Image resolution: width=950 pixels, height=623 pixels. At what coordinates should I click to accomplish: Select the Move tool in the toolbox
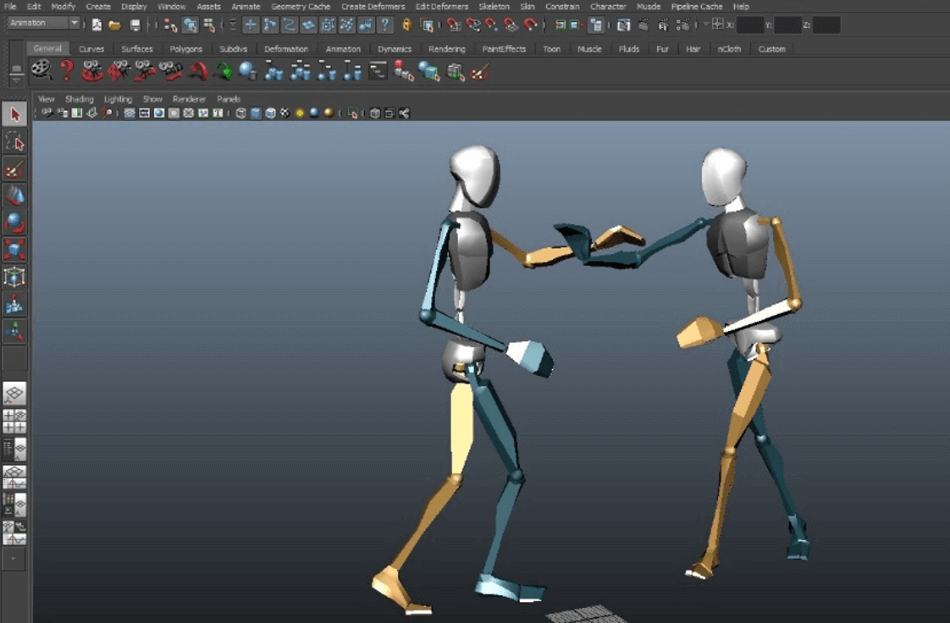(13, 195)
